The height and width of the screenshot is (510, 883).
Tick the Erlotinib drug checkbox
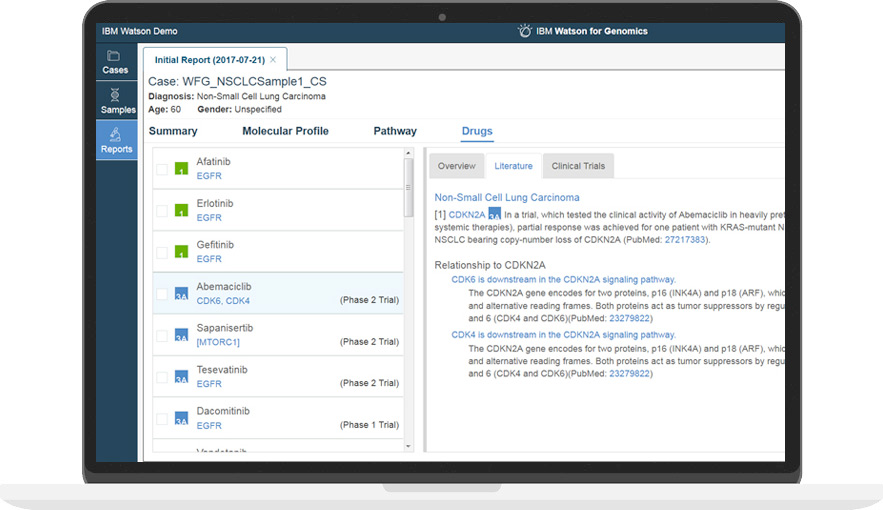click(162, 210)
